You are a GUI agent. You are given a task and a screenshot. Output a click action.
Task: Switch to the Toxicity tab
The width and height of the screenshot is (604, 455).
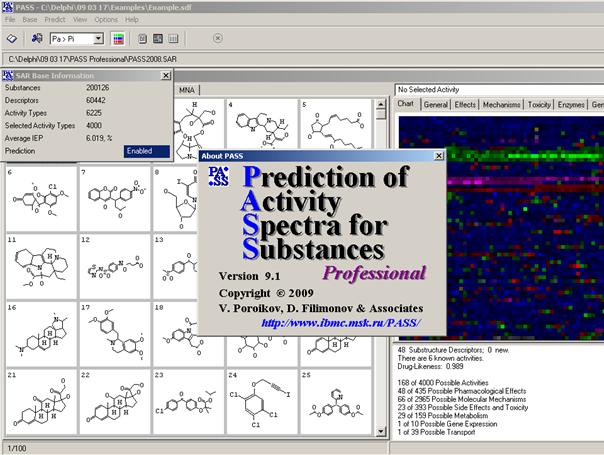pos(539,104)
